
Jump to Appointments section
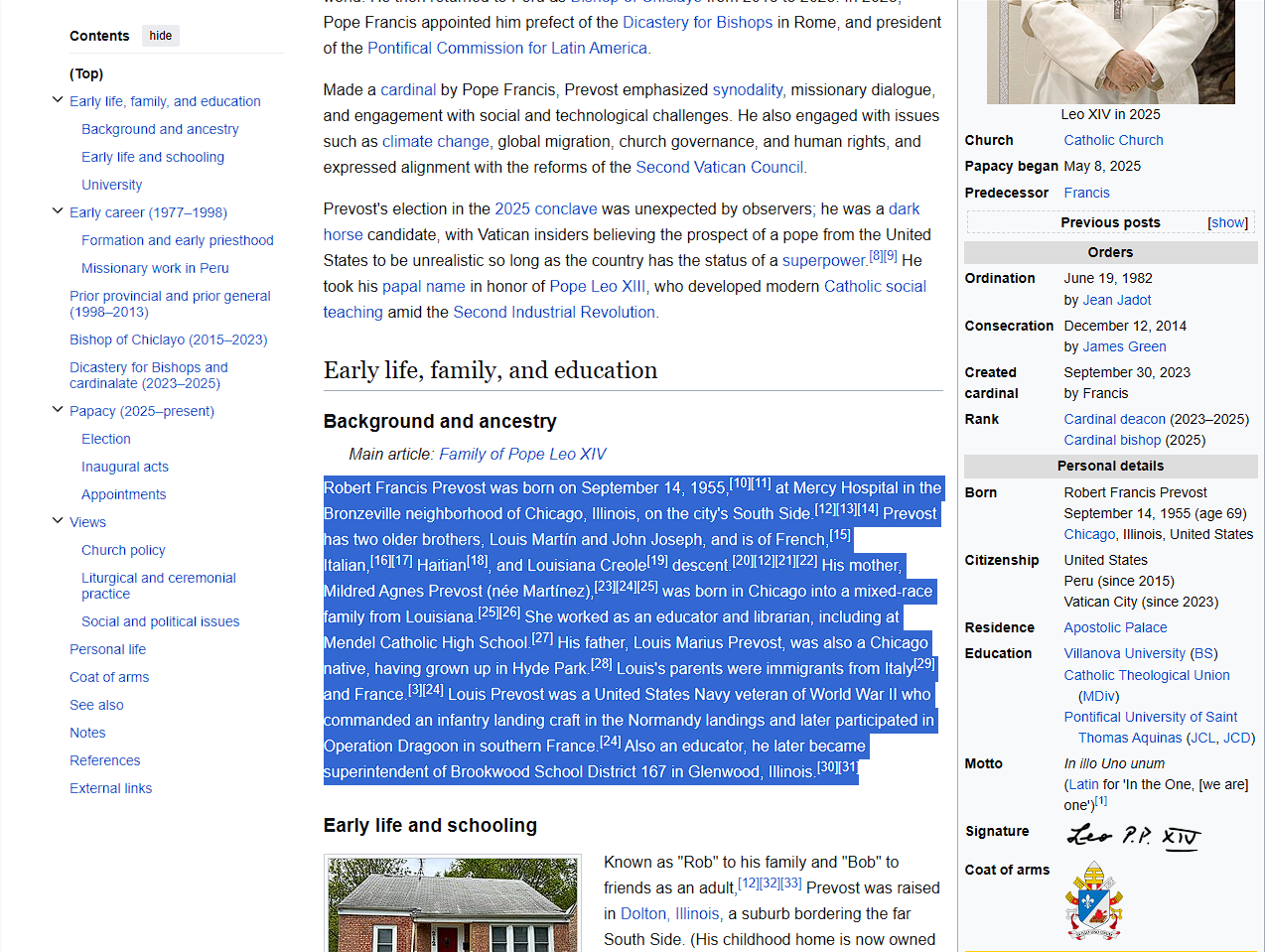[x=124, y=494]
